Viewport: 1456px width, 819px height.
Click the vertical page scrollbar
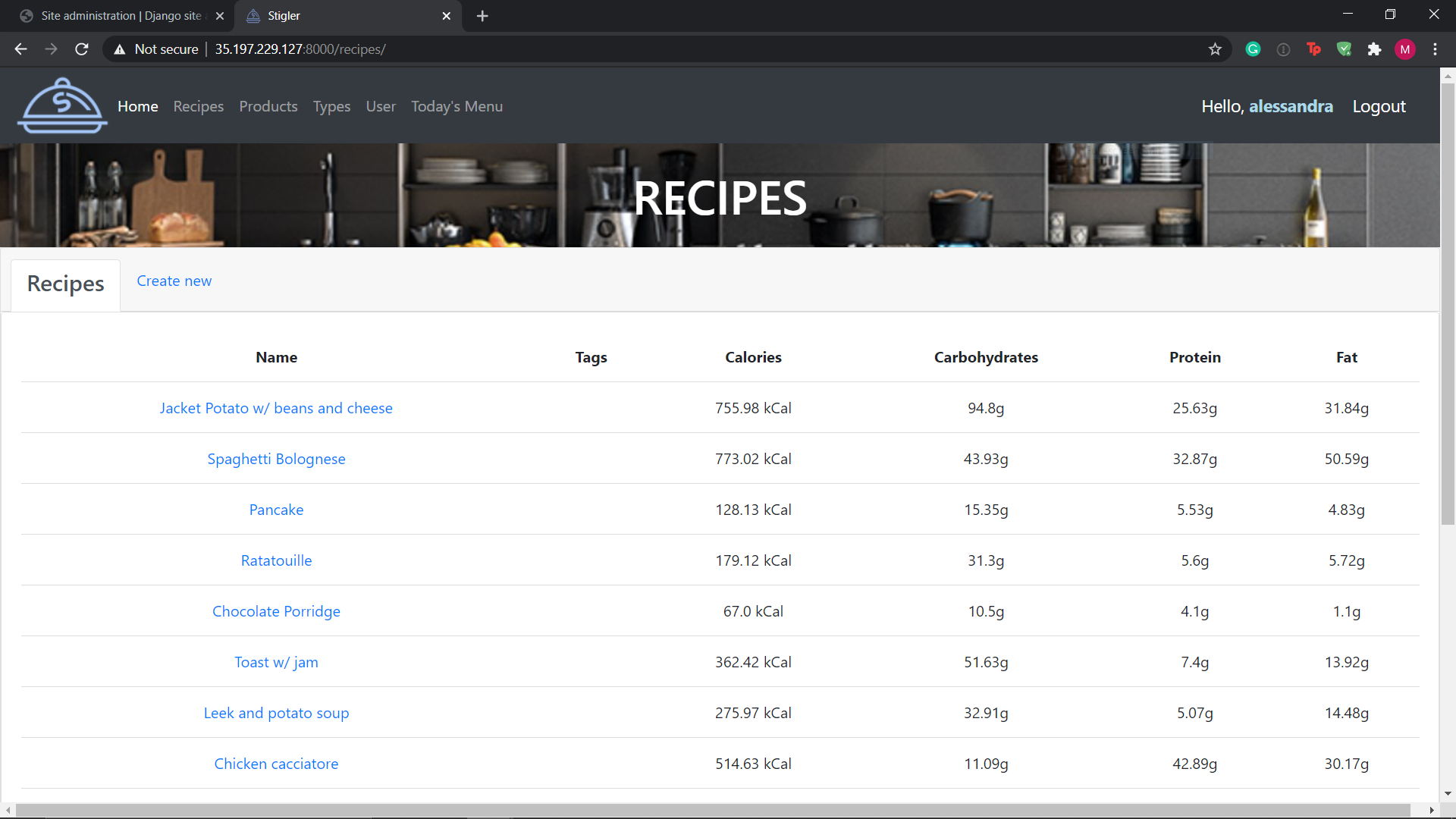pos(1448,303)
